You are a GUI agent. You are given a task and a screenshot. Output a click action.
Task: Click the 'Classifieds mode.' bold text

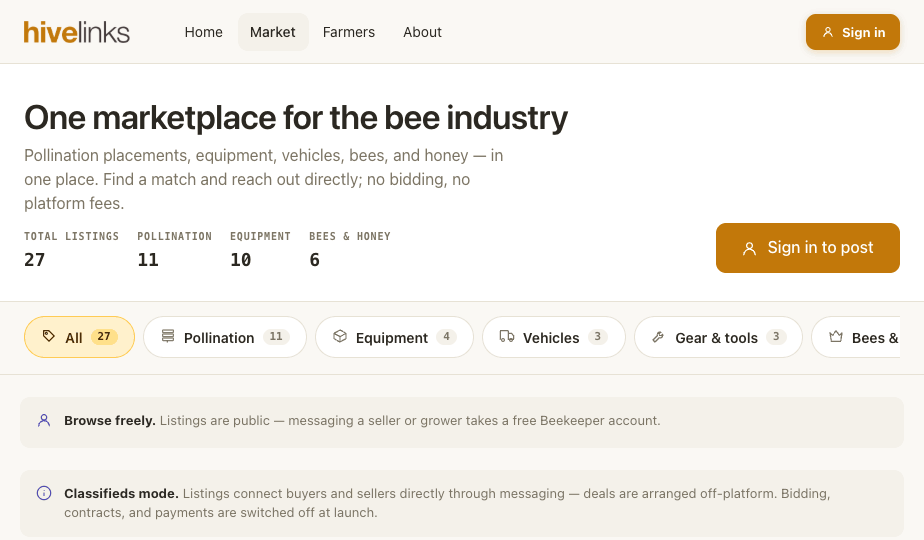[121, 493]
